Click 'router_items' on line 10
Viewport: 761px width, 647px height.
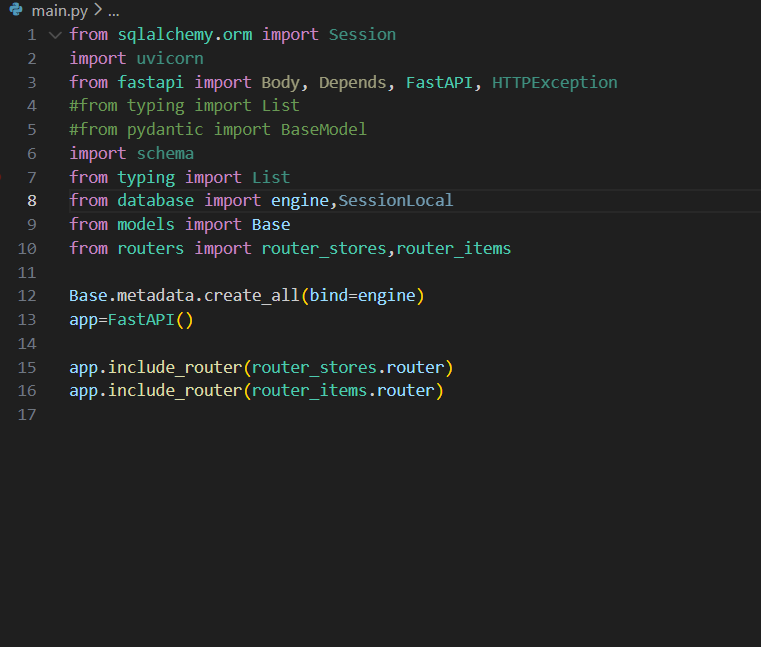pos(453,249)
